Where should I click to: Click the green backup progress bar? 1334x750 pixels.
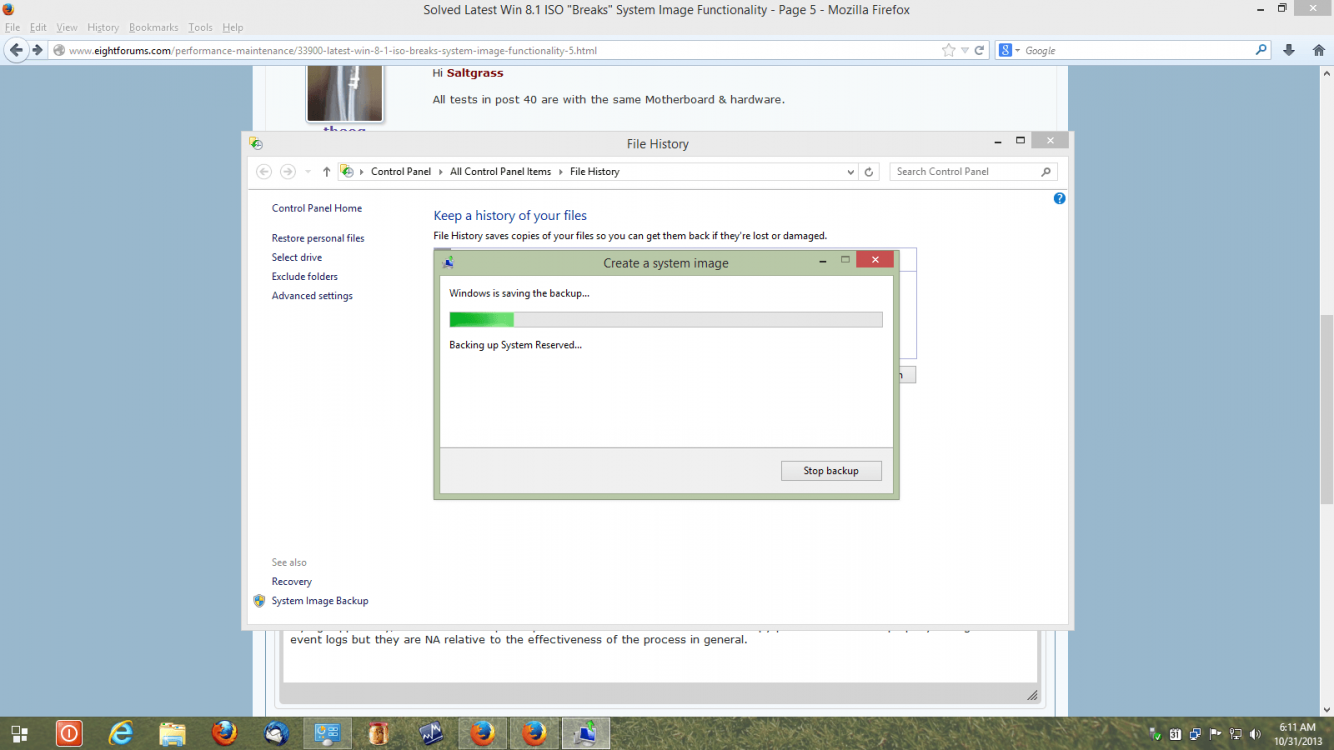point(665,320)
